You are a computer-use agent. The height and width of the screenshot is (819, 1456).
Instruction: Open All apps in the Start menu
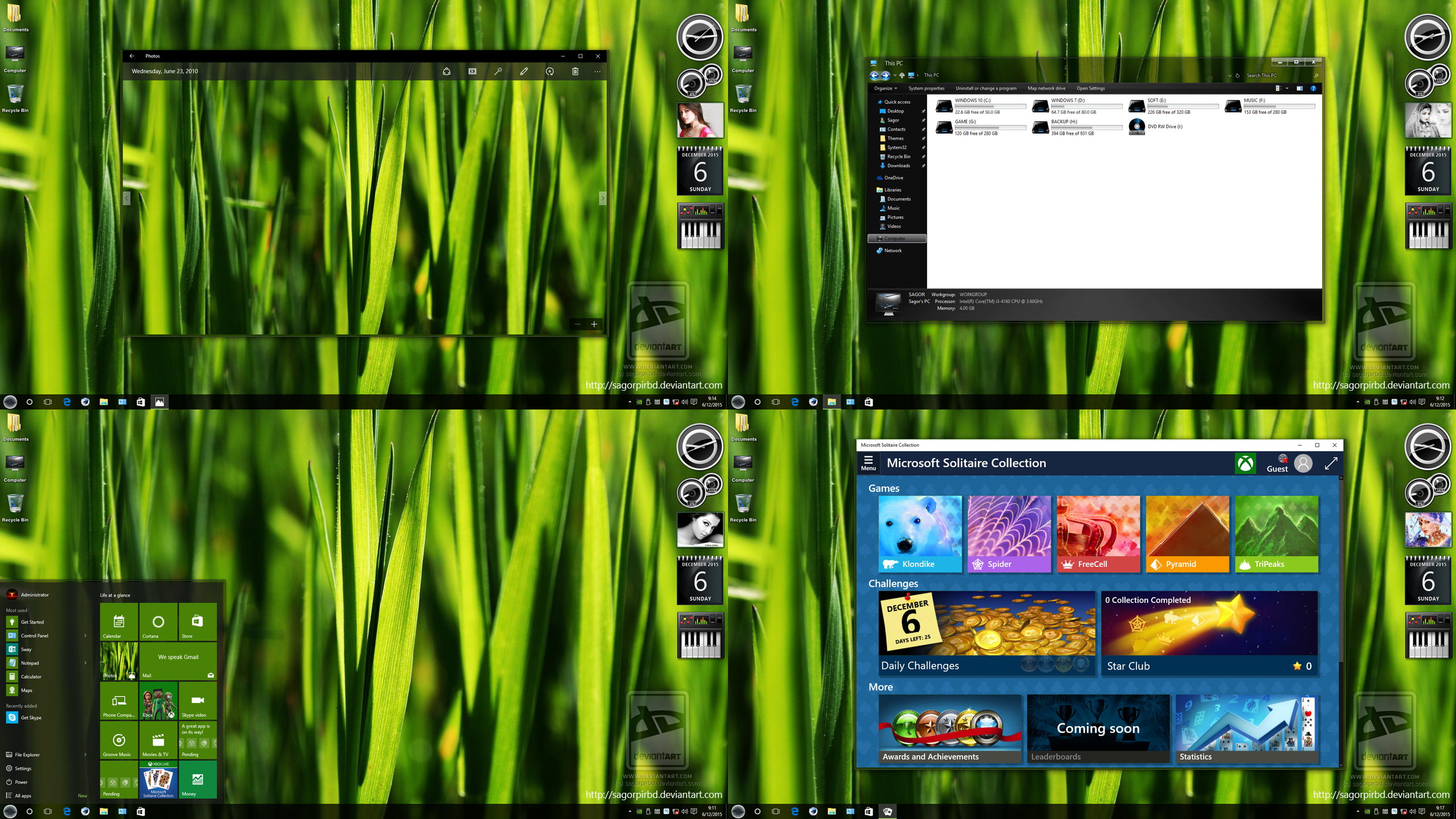(x=19, y=796)
